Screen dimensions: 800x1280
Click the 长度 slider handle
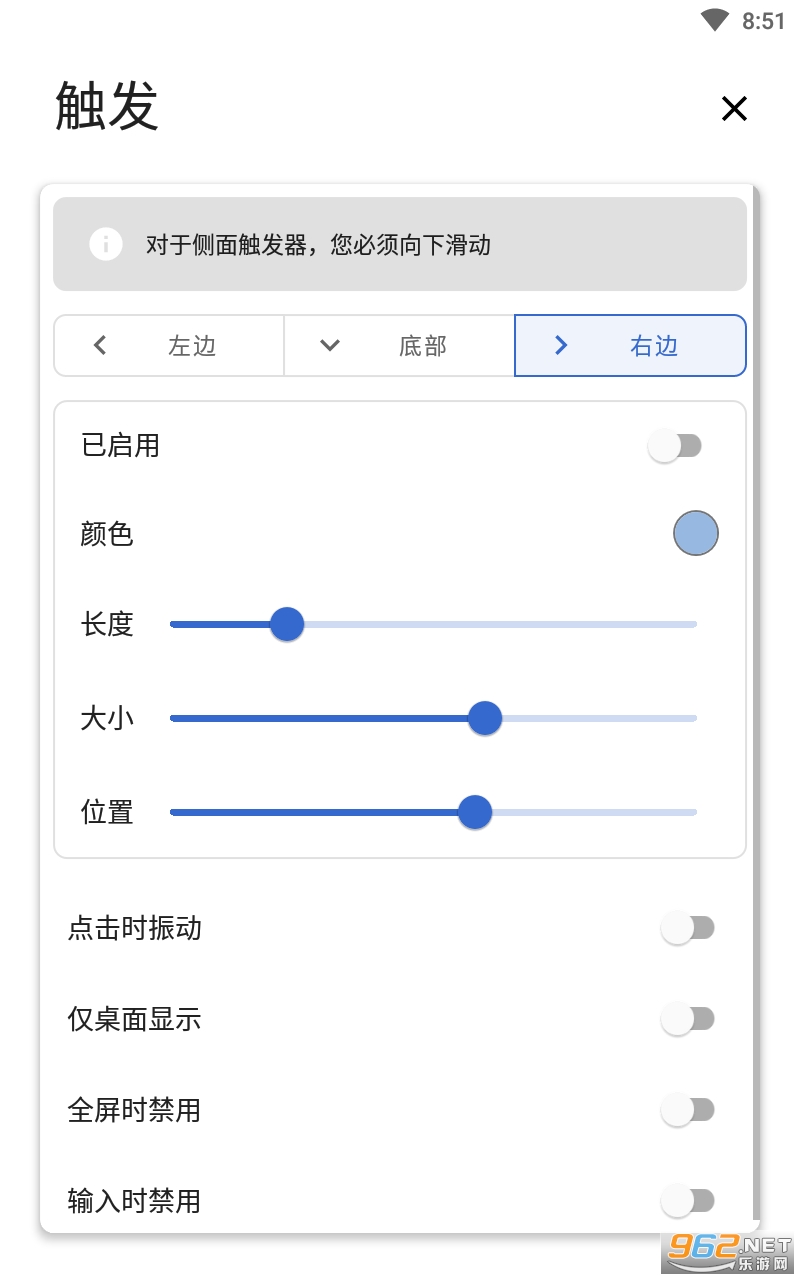tap(287, 624)
